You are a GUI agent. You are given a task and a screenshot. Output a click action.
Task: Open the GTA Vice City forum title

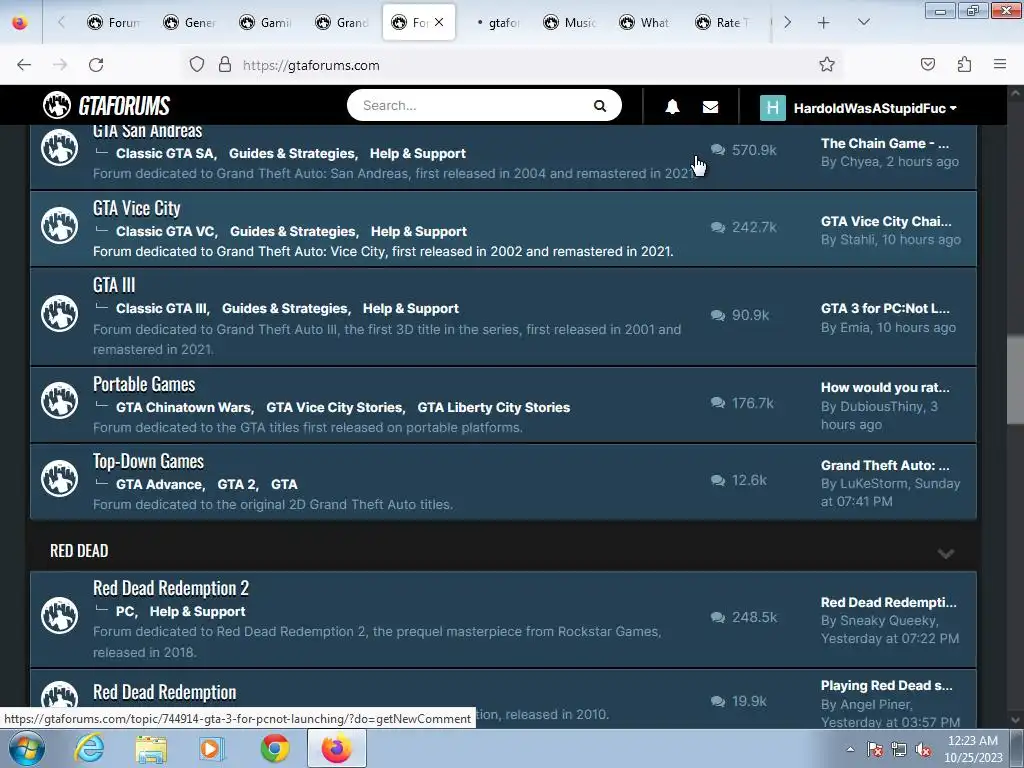[136, 208]
